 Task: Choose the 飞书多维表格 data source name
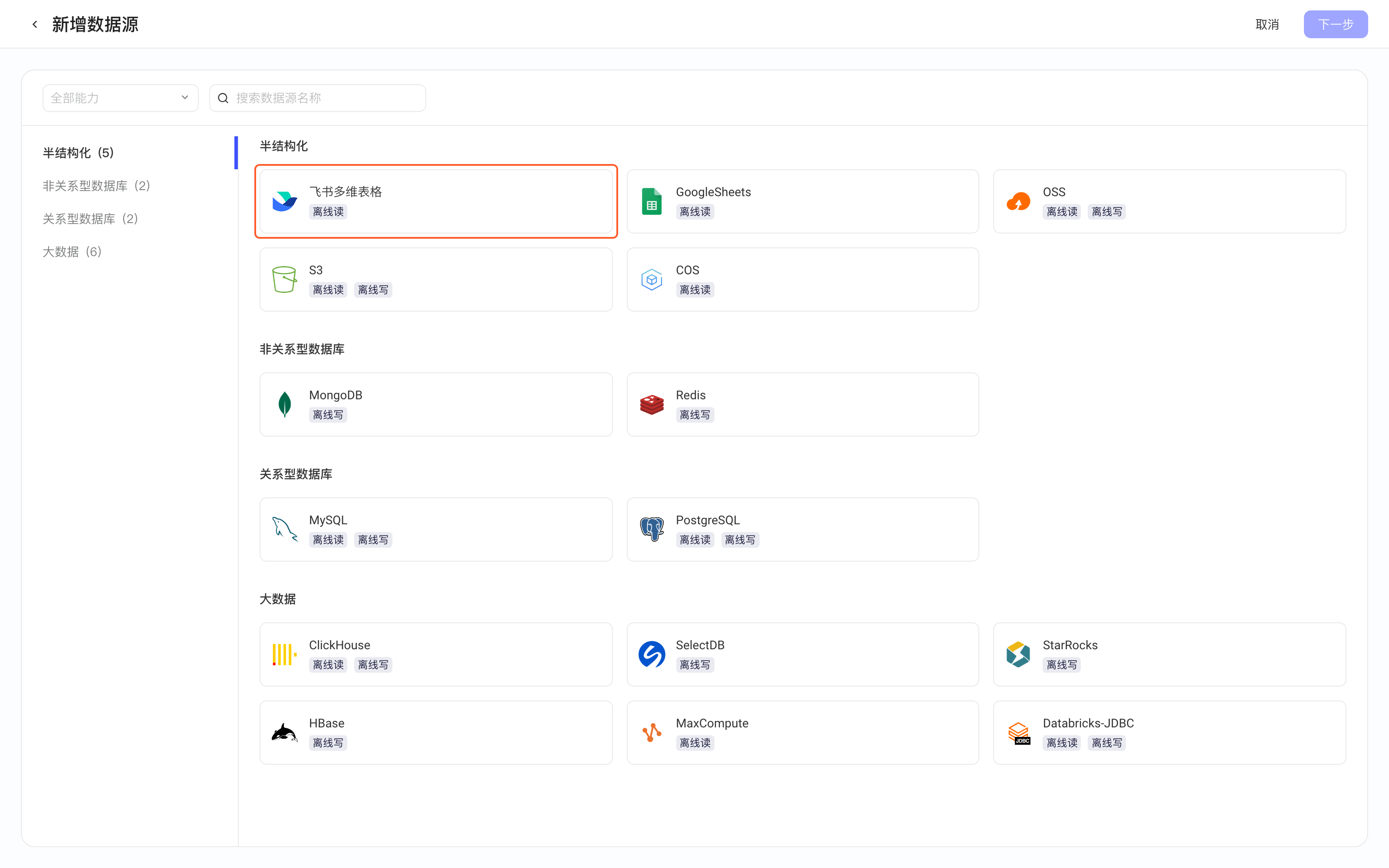pos(346,192)
